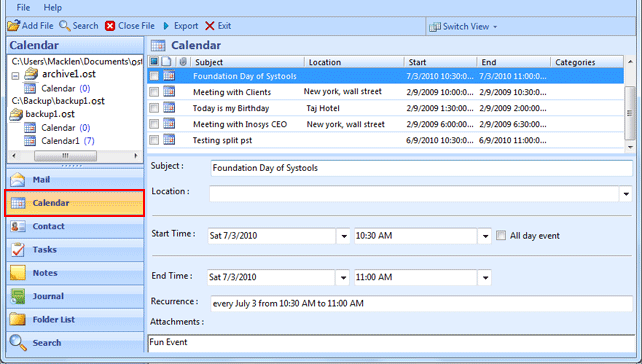Open the Help menu

tap(52, 8)
